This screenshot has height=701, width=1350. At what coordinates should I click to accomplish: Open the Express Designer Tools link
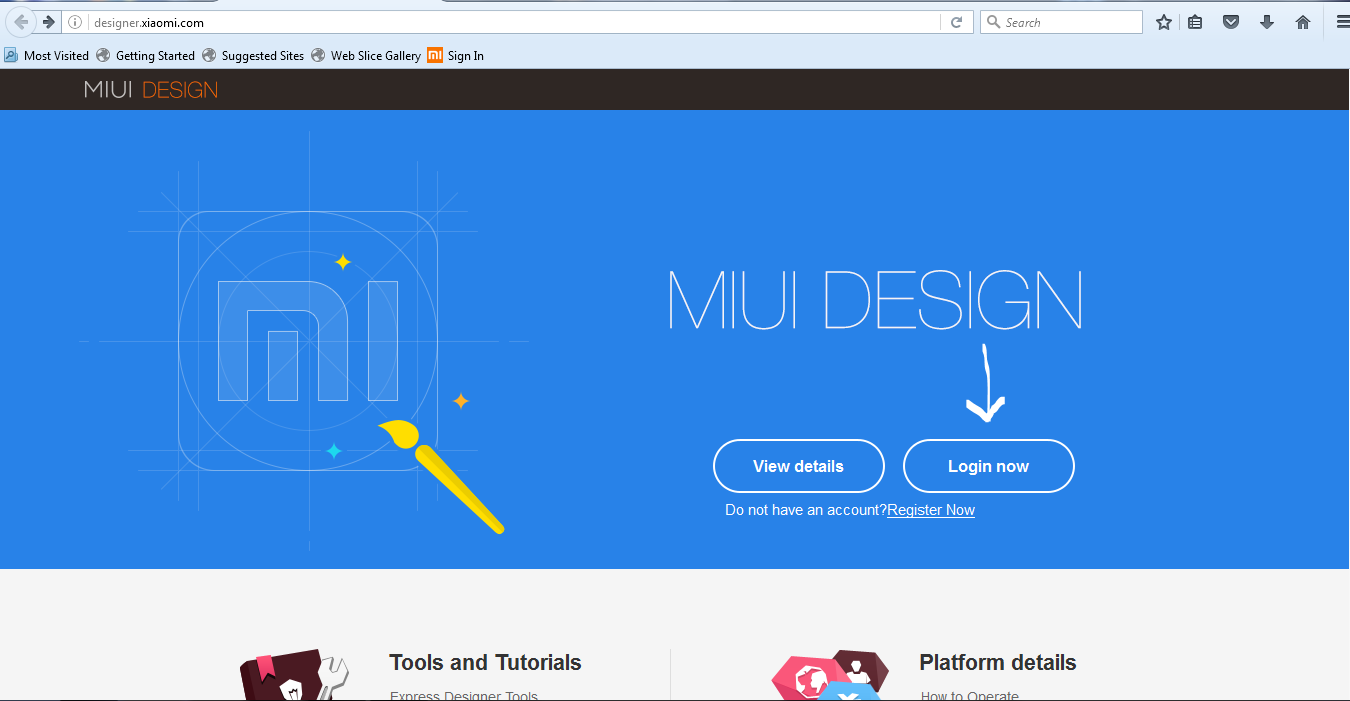point(463,694)
